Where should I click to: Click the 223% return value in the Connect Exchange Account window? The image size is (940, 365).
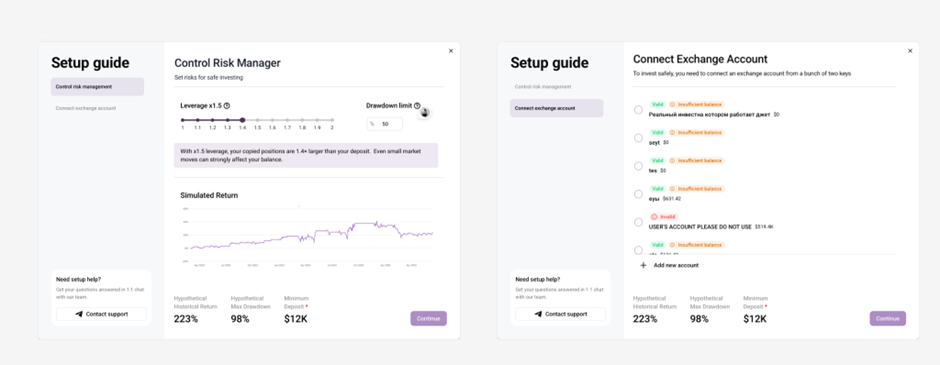645,319
